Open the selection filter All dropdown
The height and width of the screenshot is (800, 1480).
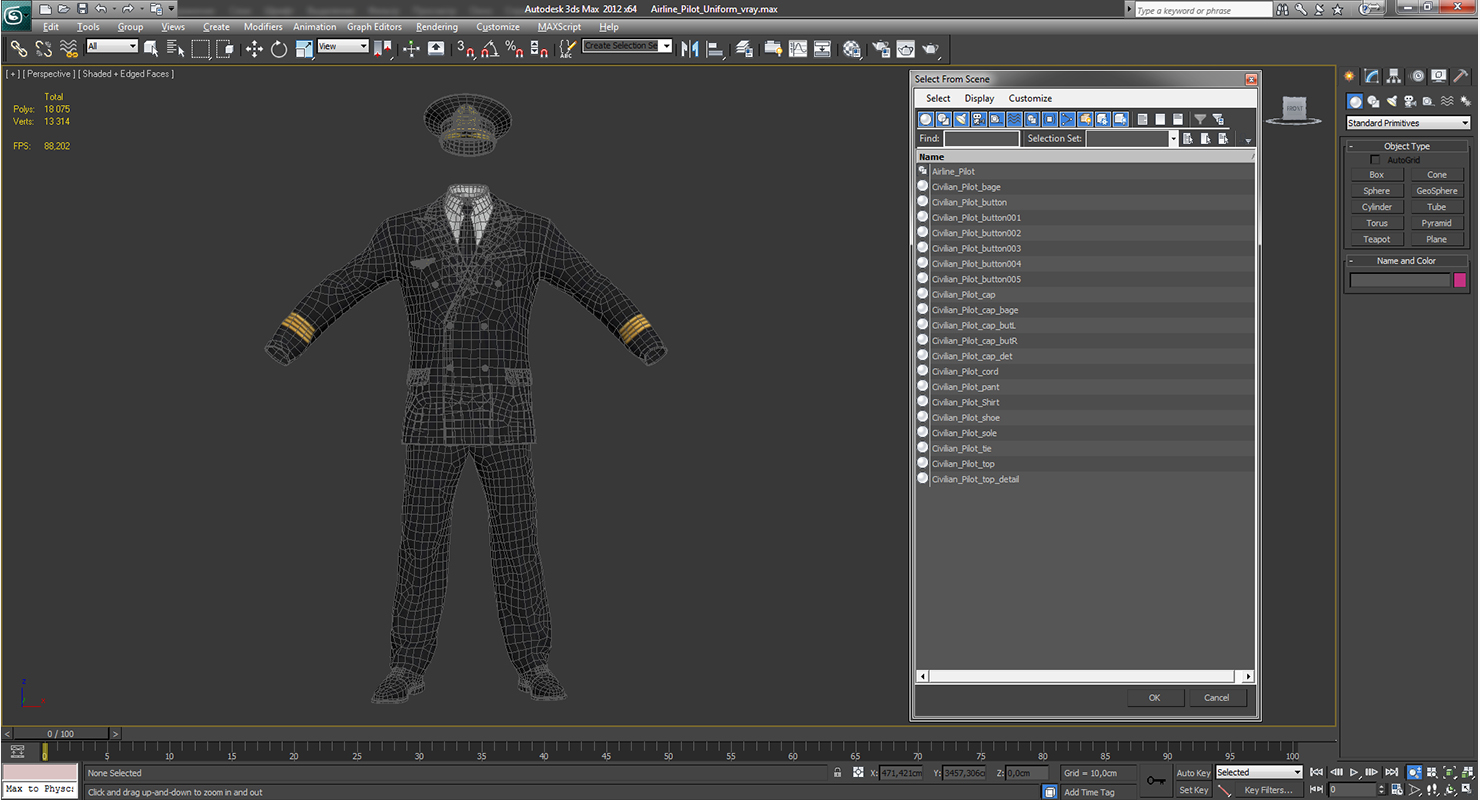[x=112, y=47]
